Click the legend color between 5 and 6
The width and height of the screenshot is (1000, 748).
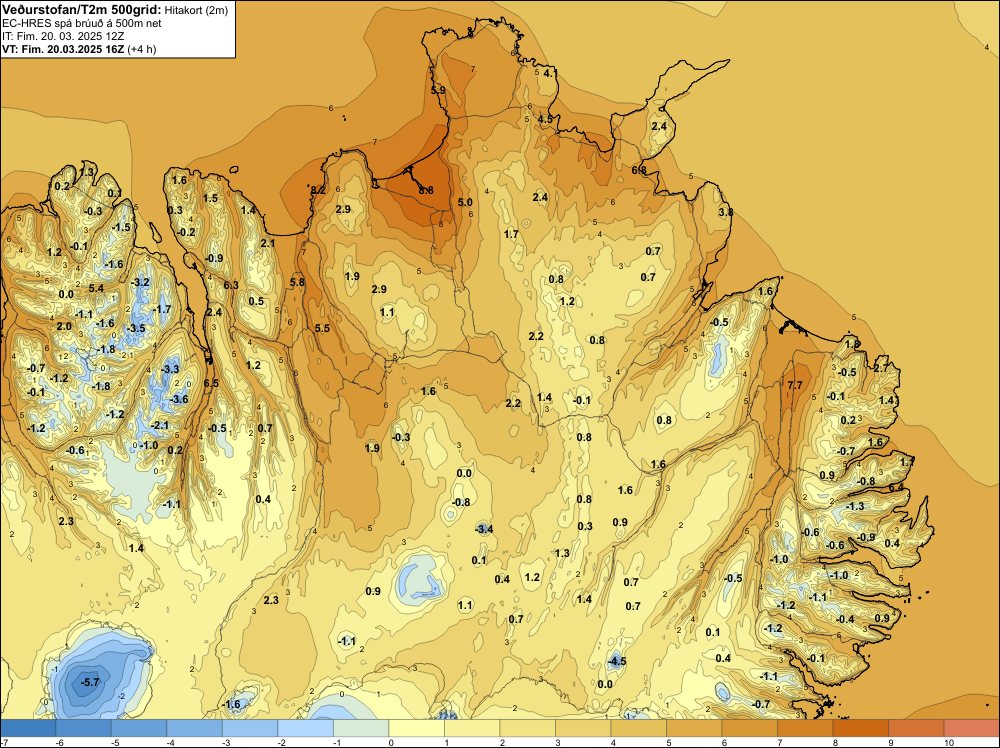[694, 728]
